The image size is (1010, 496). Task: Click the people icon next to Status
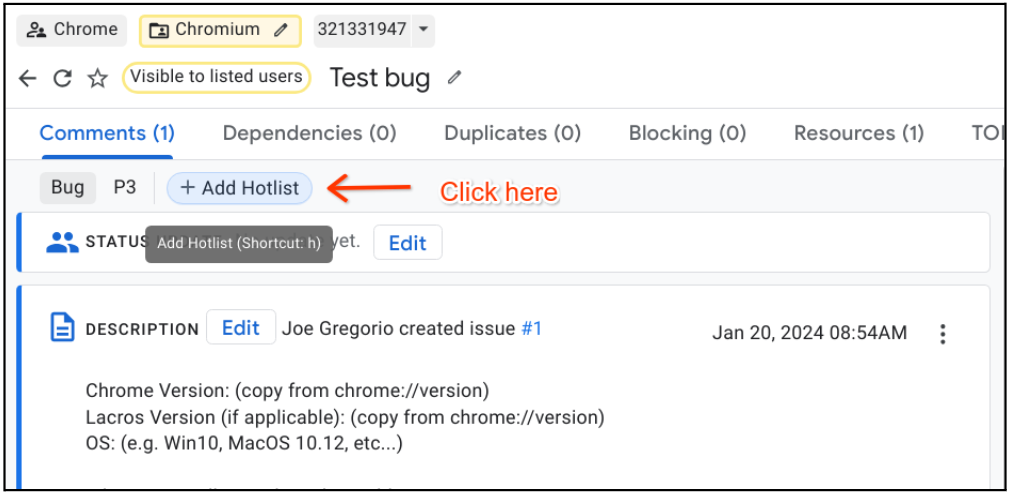pos(62,242)
